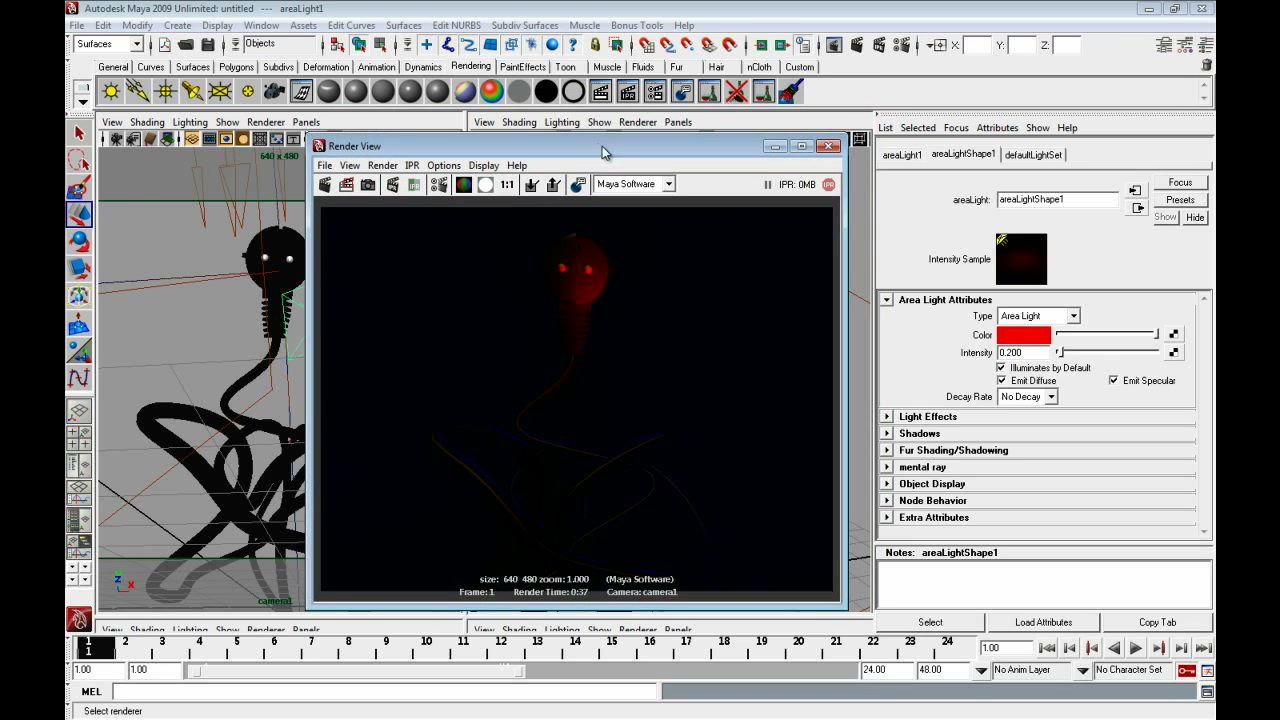Click the ramp shader colorful sphere icon
Screen dimensions: 1280x720
point(492,92)
